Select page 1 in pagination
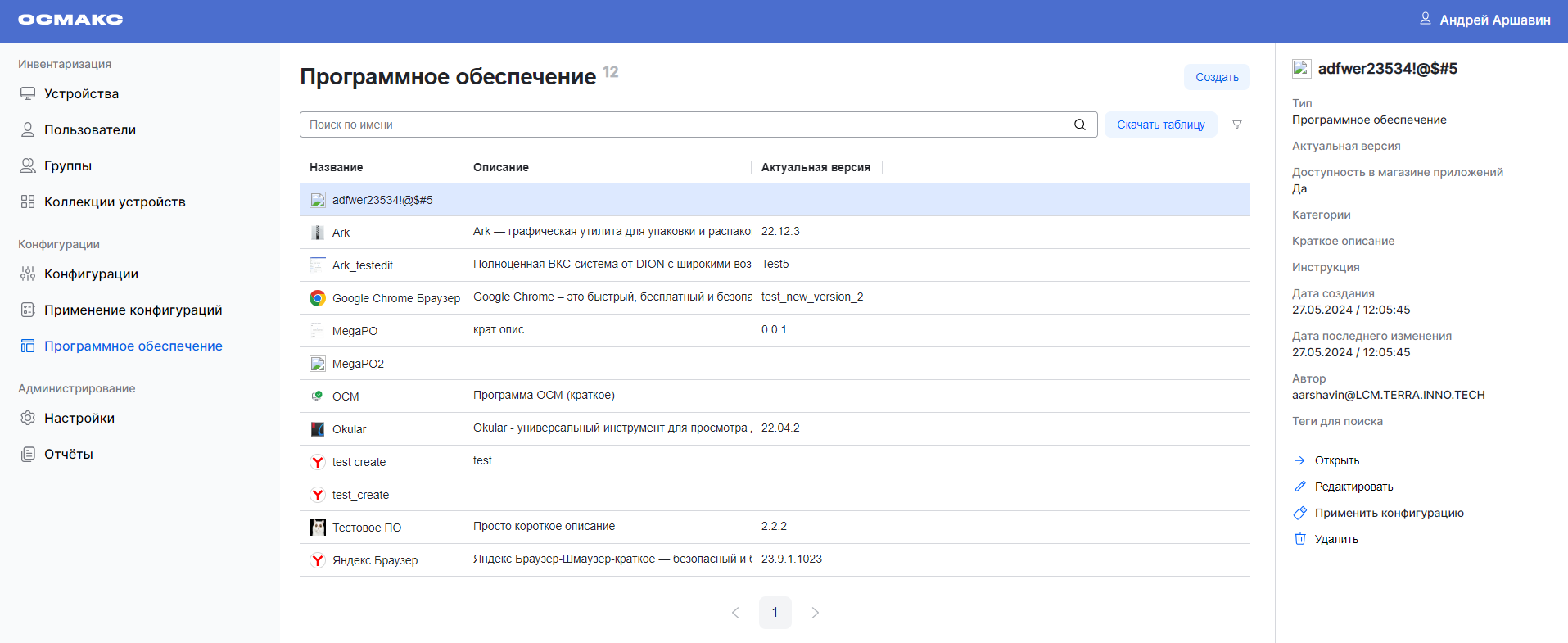Image resolution: width=1568 pixels, height=643 pixels. point(775,613)
